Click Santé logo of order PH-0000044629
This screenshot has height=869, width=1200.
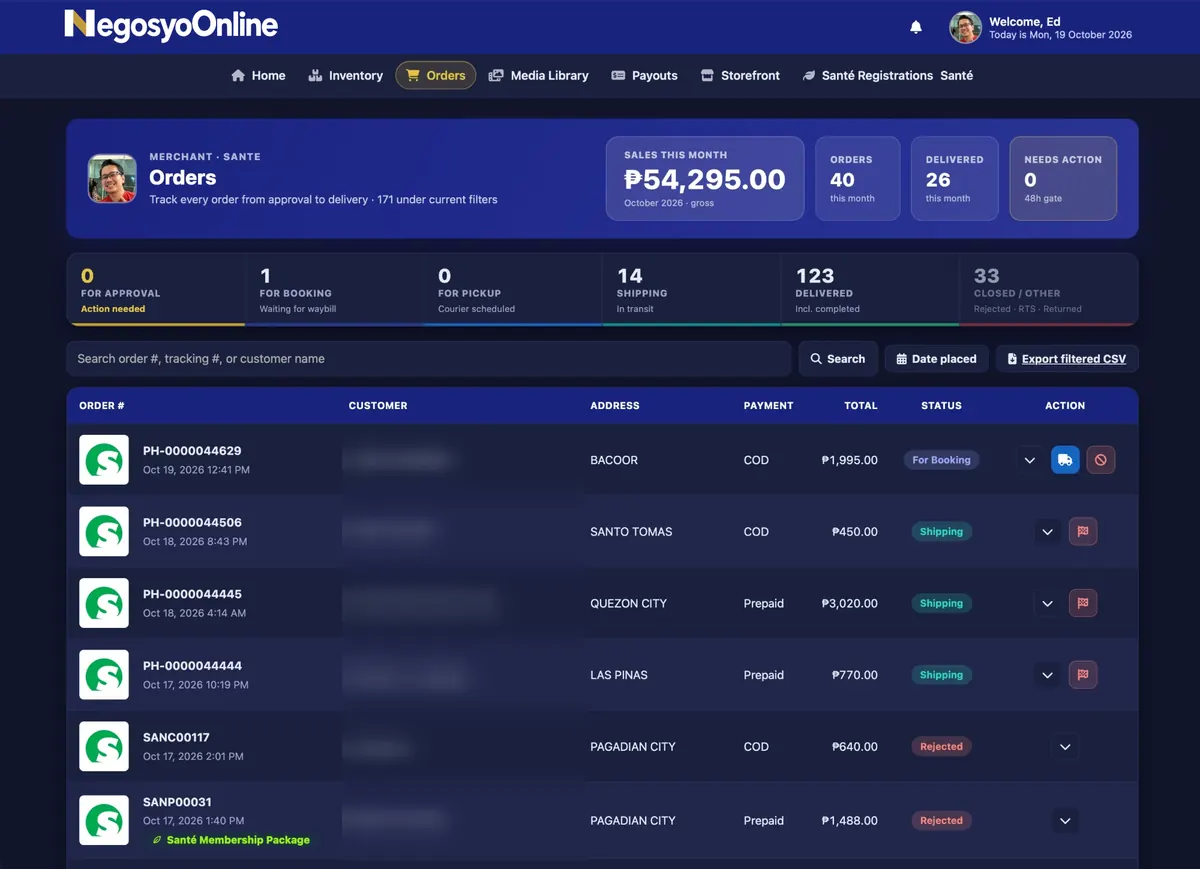click(104, 460)
